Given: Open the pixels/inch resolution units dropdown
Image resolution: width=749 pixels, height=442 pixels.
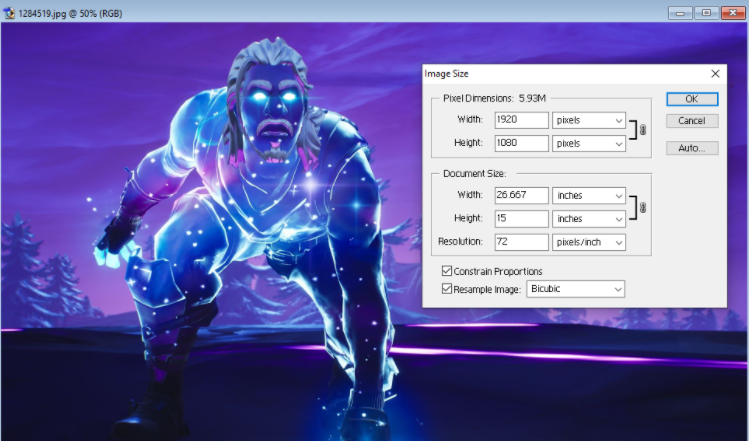Looking at the screenshot, I should (588, 242).
